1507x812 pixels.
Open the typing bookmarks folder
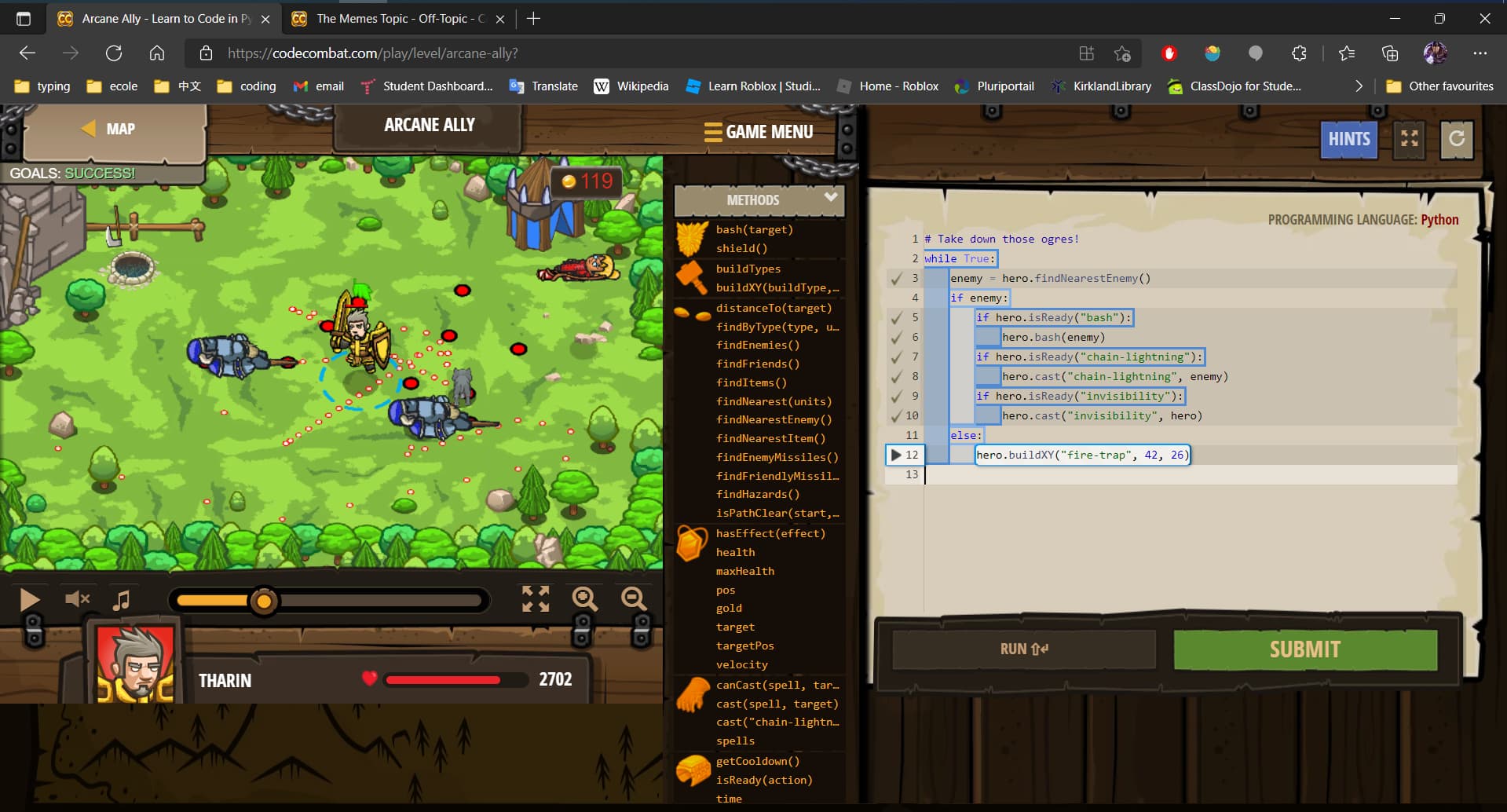point(43,86)
